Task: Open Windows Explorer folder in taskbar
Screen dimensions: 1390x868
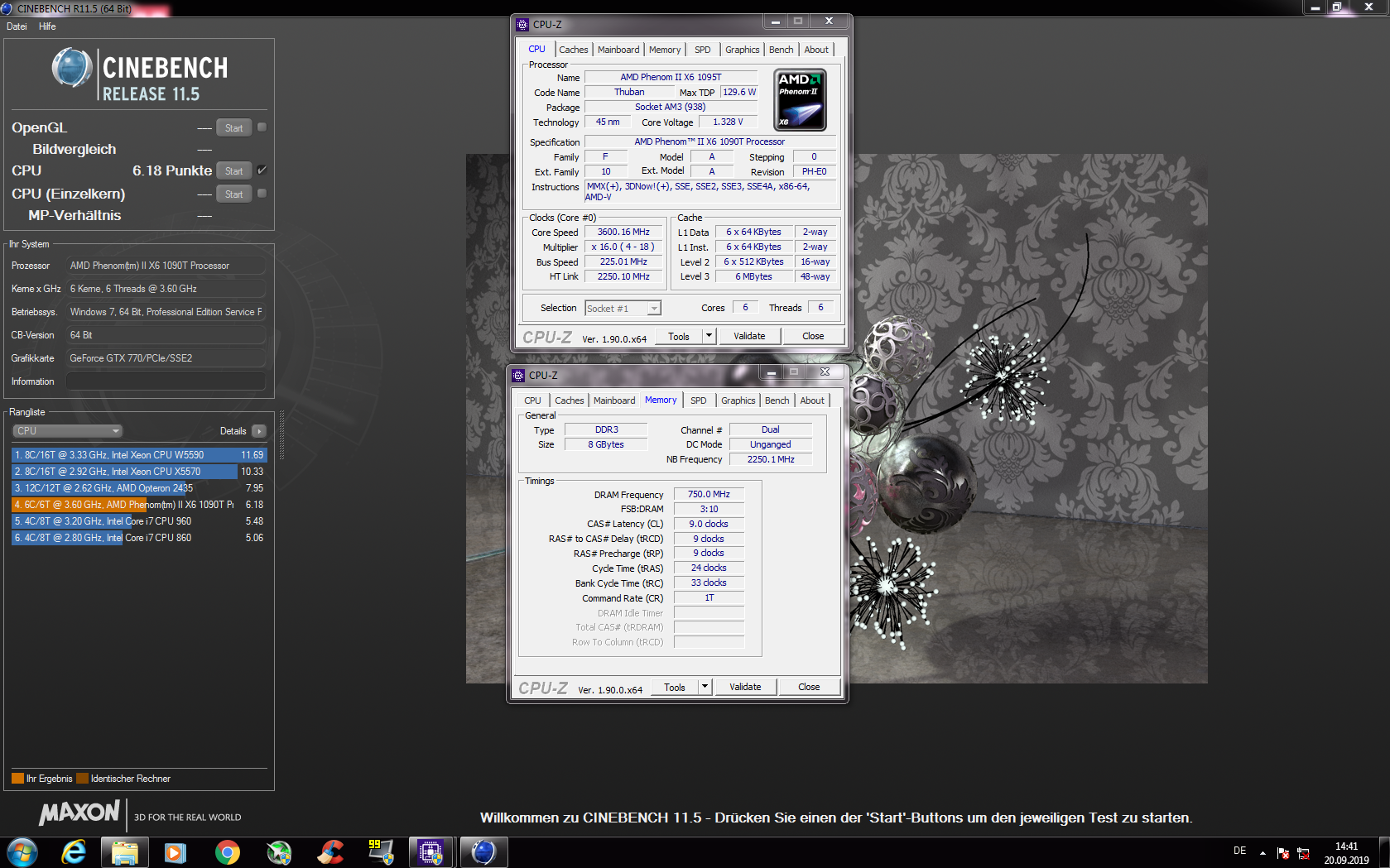Action: pos(124,851)
